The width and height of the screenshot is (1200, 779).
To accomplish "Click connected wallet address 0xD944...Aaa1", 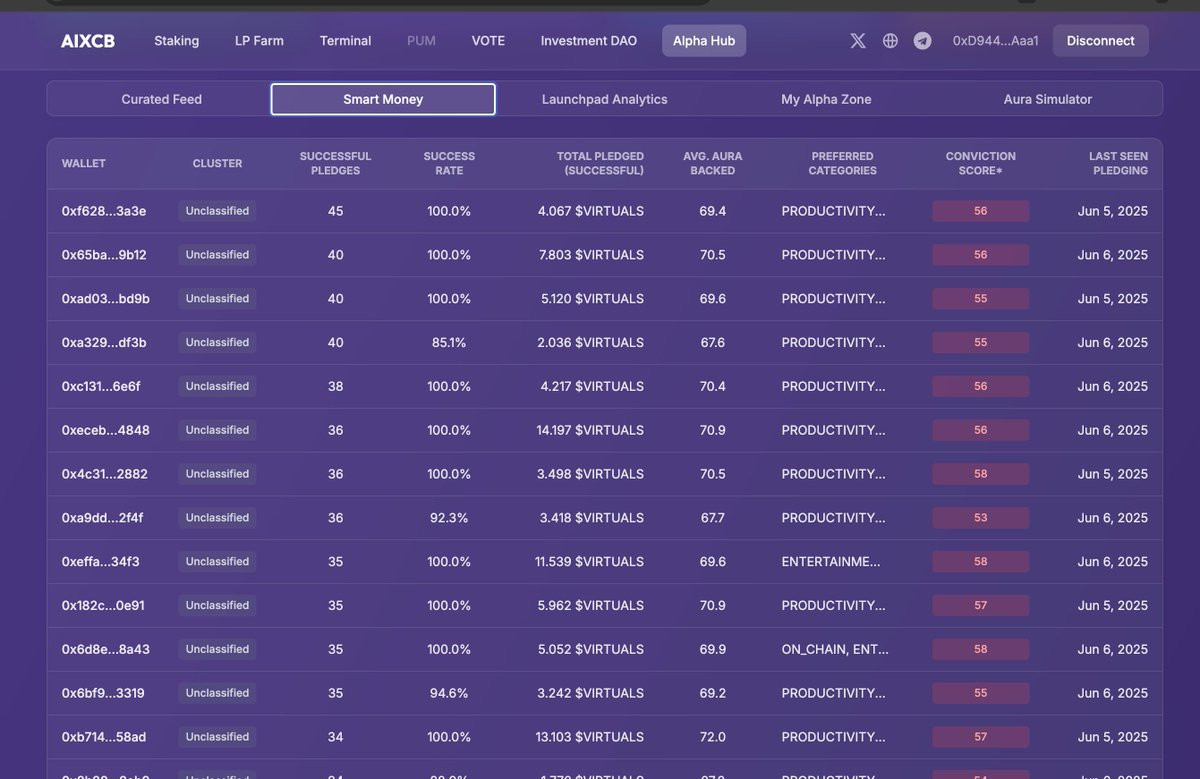I will click(995, 41).
